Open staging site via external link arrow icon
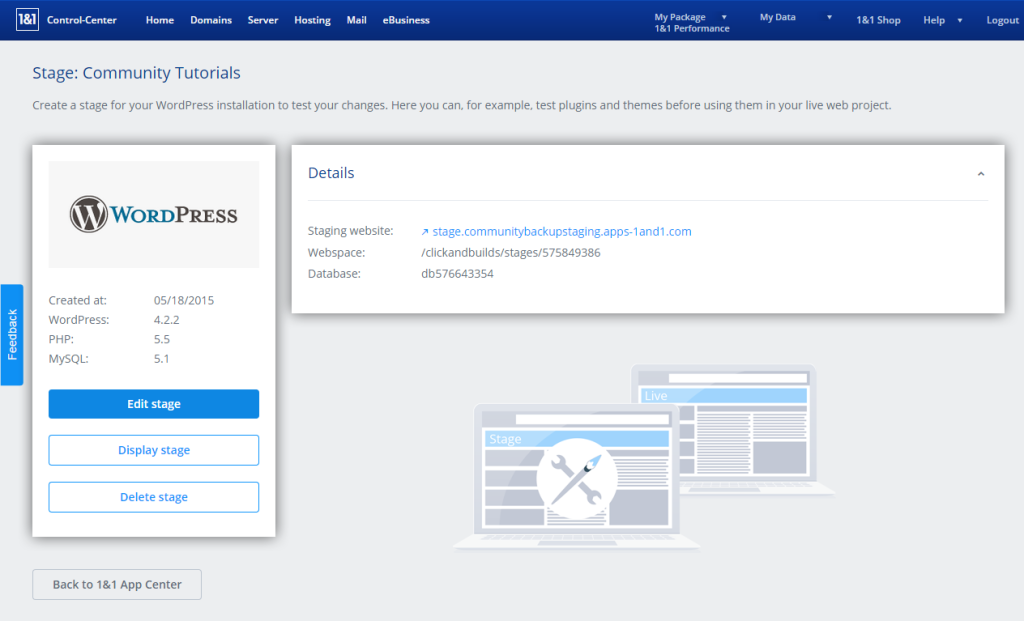This screenshot has width=1024, height=621. click(425, 231)
